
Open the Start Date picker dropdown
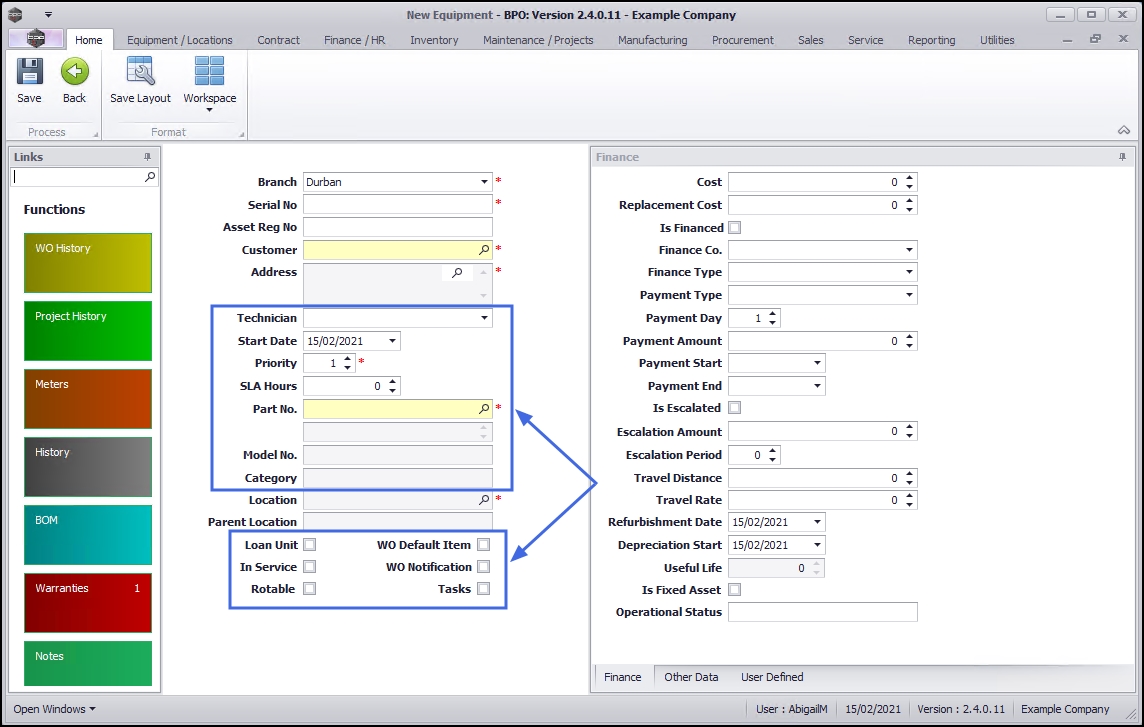click(x=393, y=341)
